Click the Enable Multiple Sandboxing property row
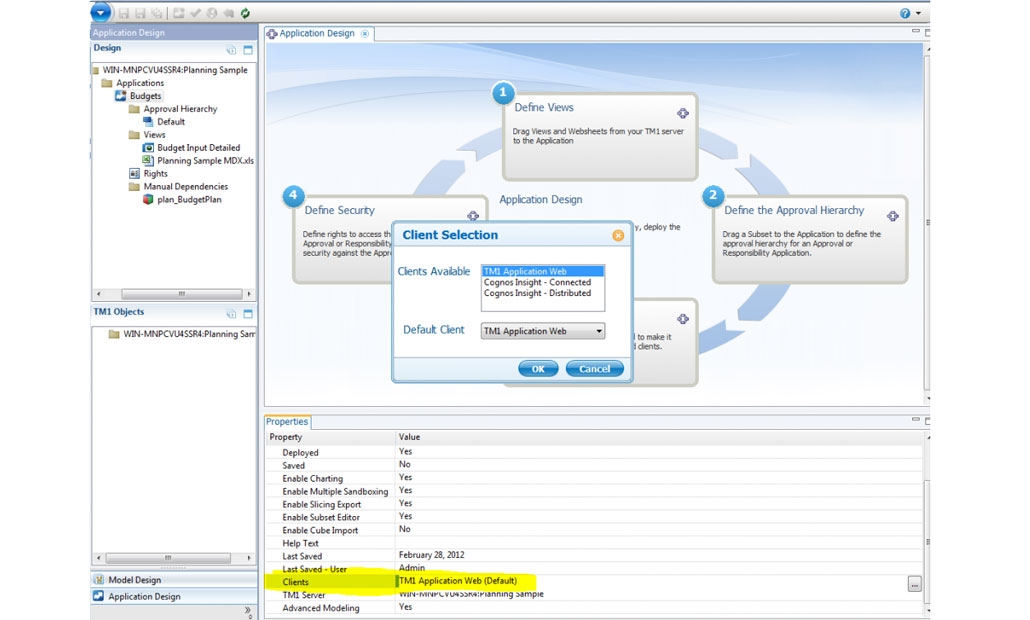The height and width of the screenshot is (620, 1030). coord(594,491)
